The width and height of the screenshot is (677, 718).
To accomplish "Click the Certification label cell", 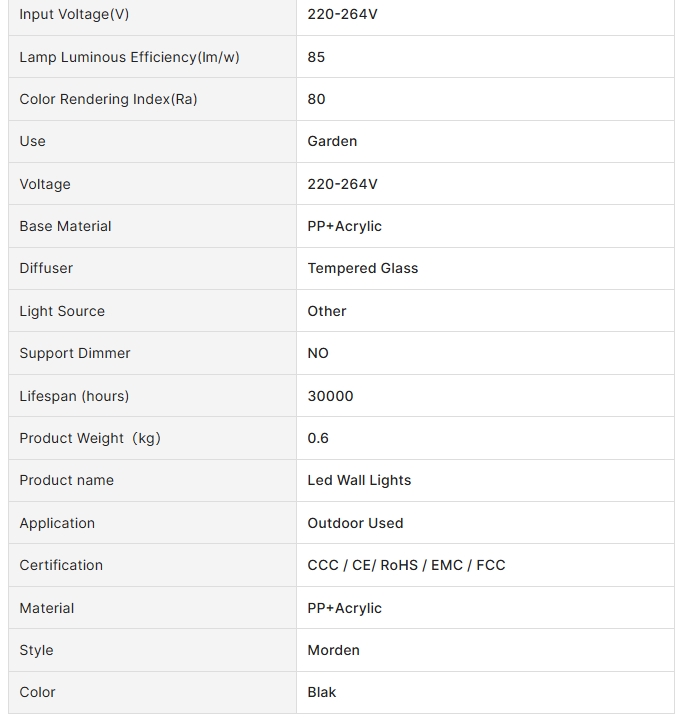I will coord(153,566).
